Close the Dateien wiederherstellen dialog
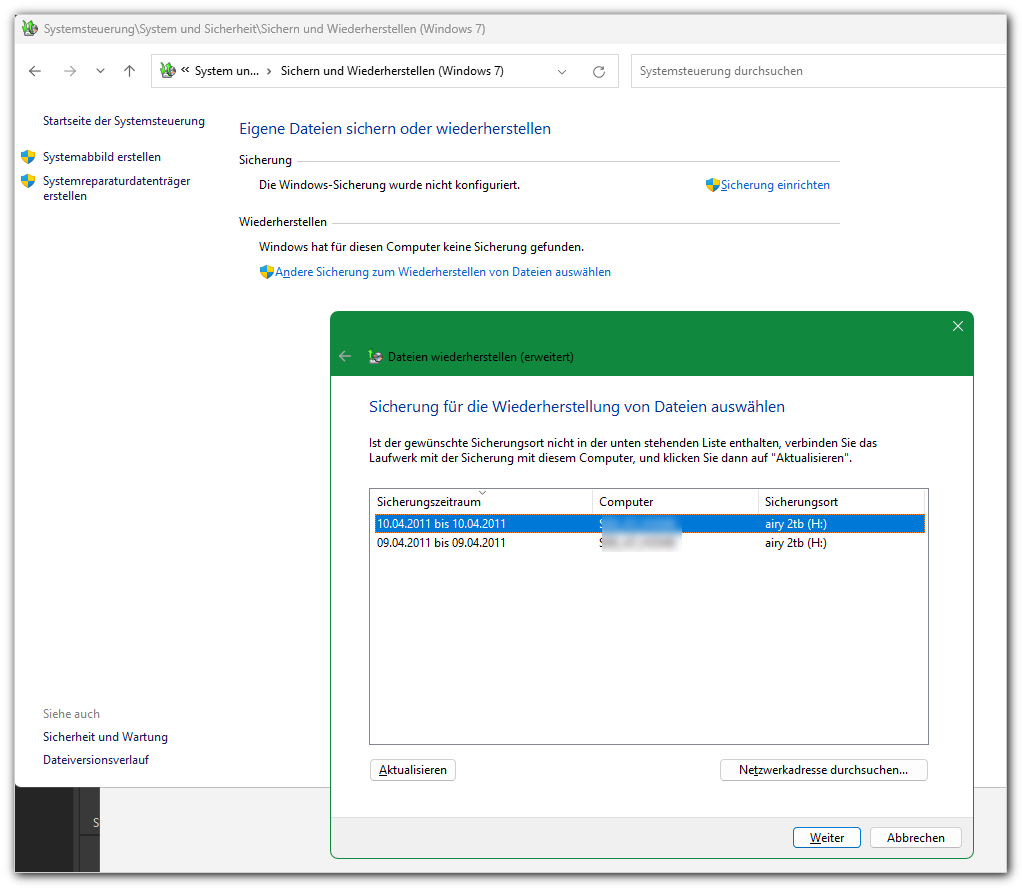Viewport: 1022px width, 888px height. 957,326
